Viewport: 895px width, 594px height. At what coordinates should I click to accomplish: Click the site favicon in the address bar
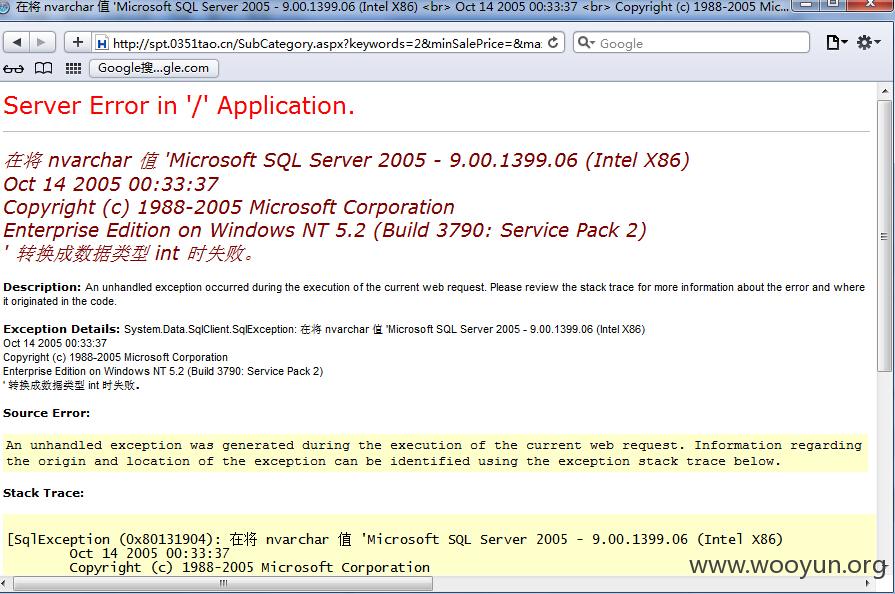(102, 43)
